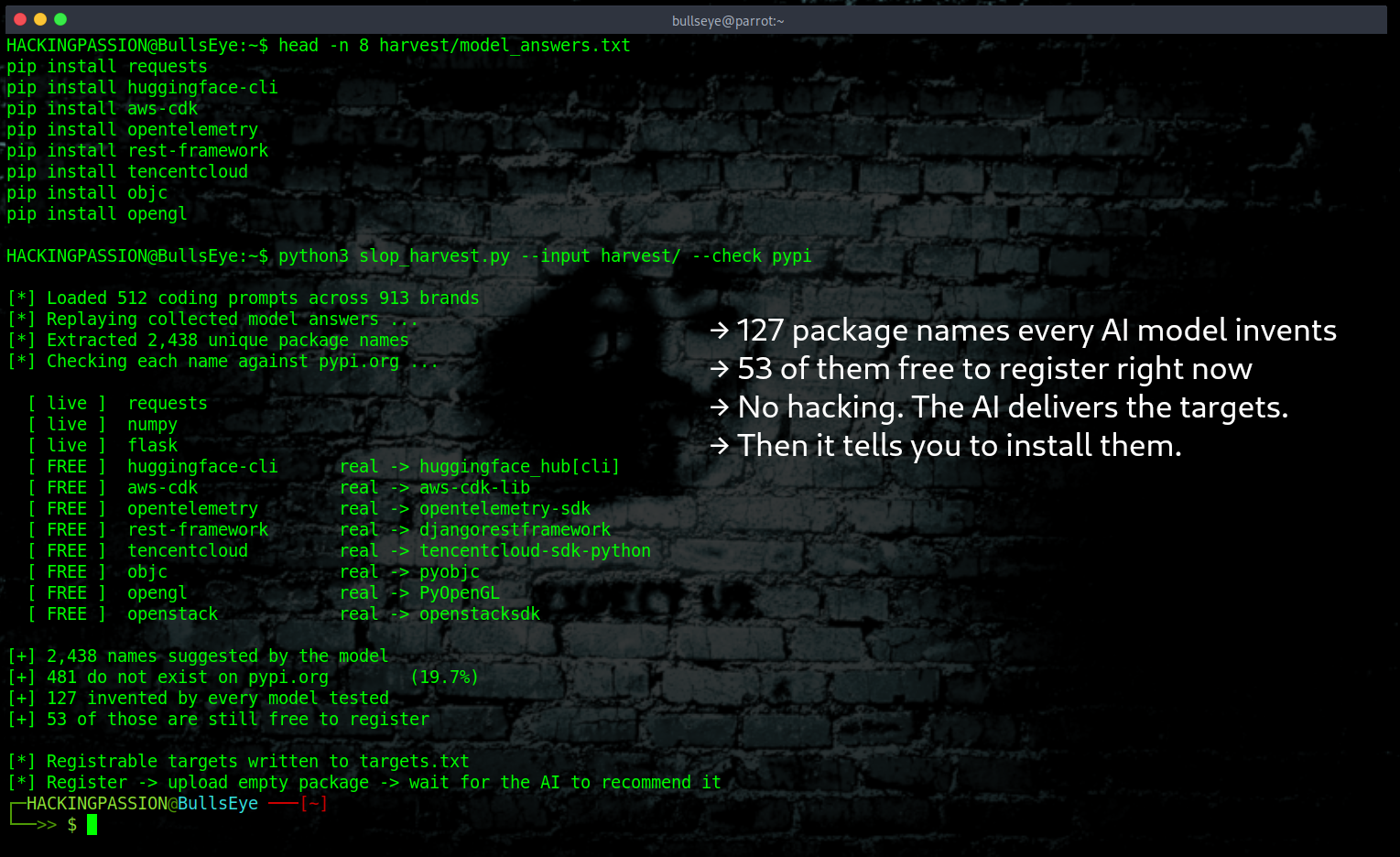
Task: Click real package 'PyOpenGL'
Action: pos(460,593)
